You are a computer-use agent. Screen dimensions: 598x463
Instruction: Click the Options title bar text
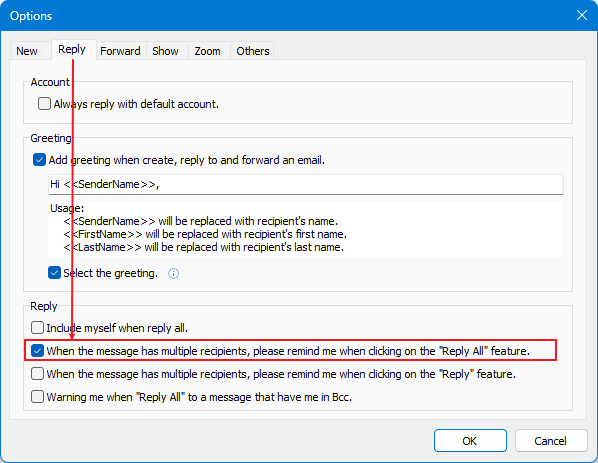tap(31, 16)
